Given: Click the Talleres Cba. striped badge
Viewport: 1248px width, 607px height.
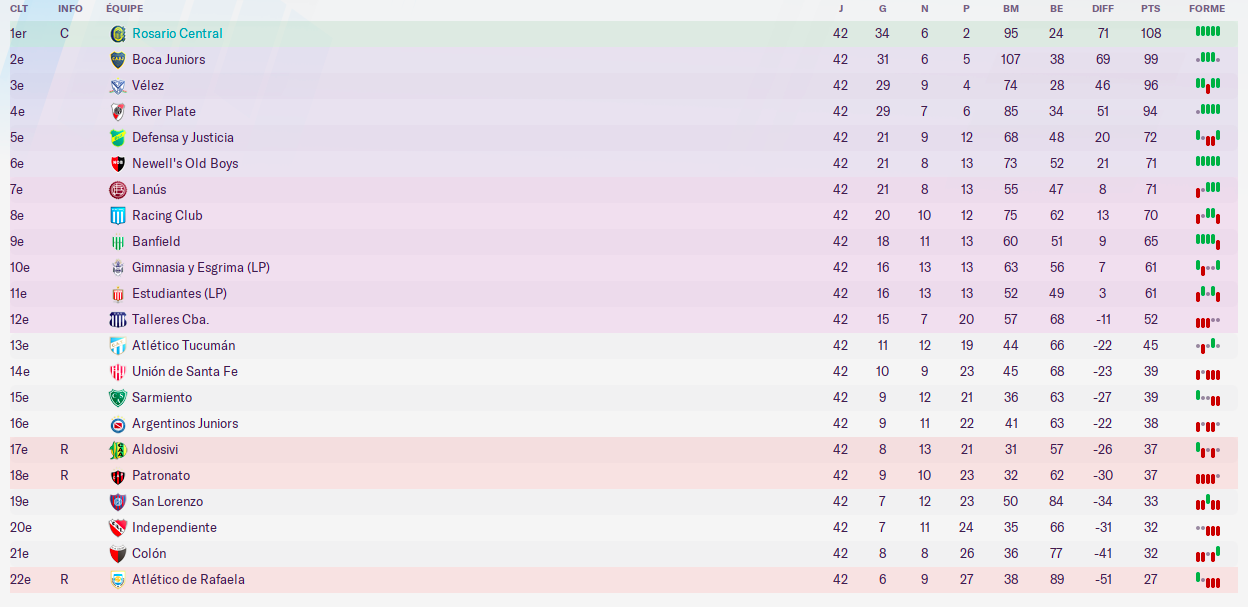Looking at the screenshot, I should click(x=118, y=320).
